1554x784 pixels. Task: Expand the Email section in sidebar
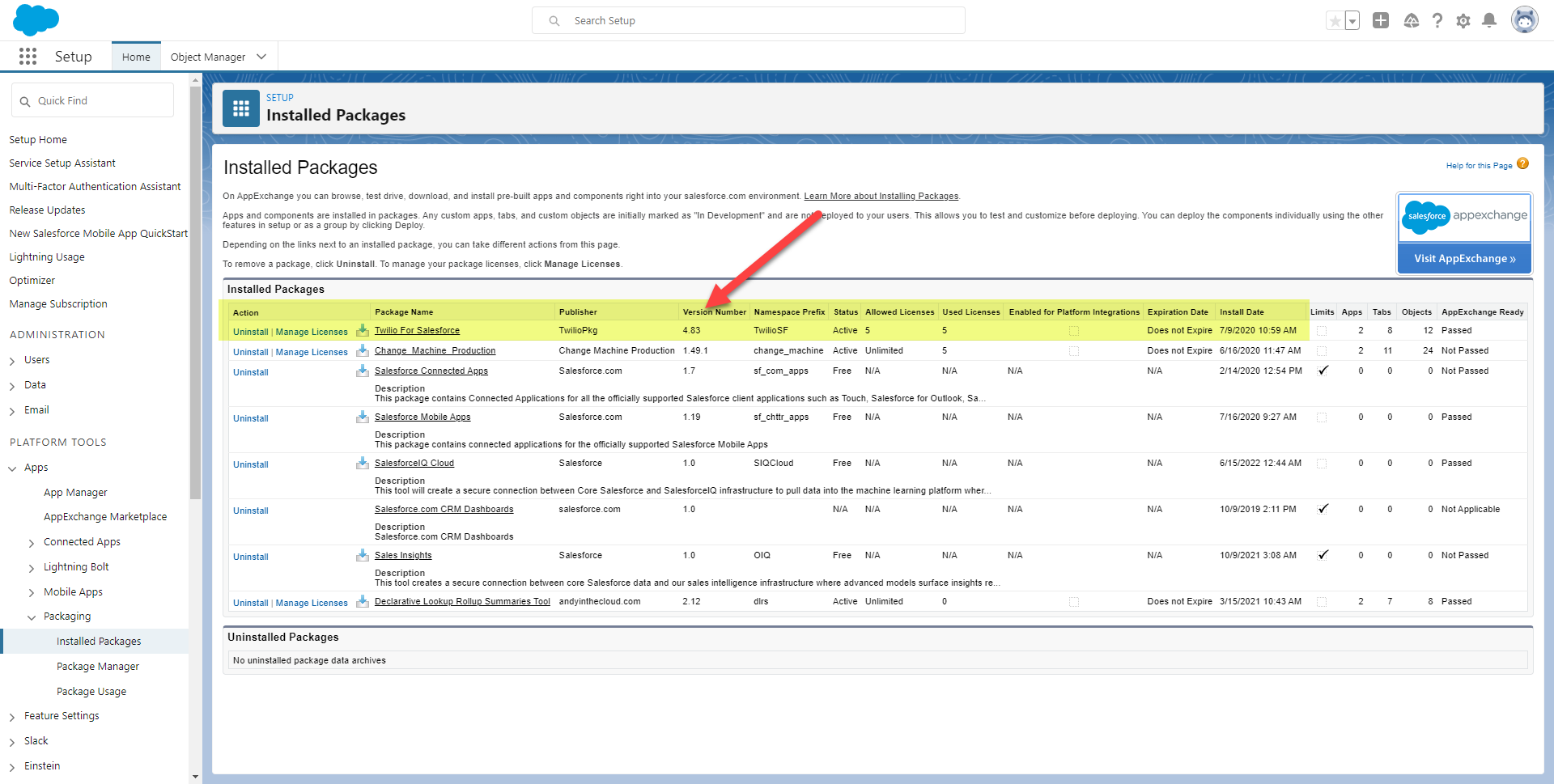pyautogui.click(x=12, y=411)
